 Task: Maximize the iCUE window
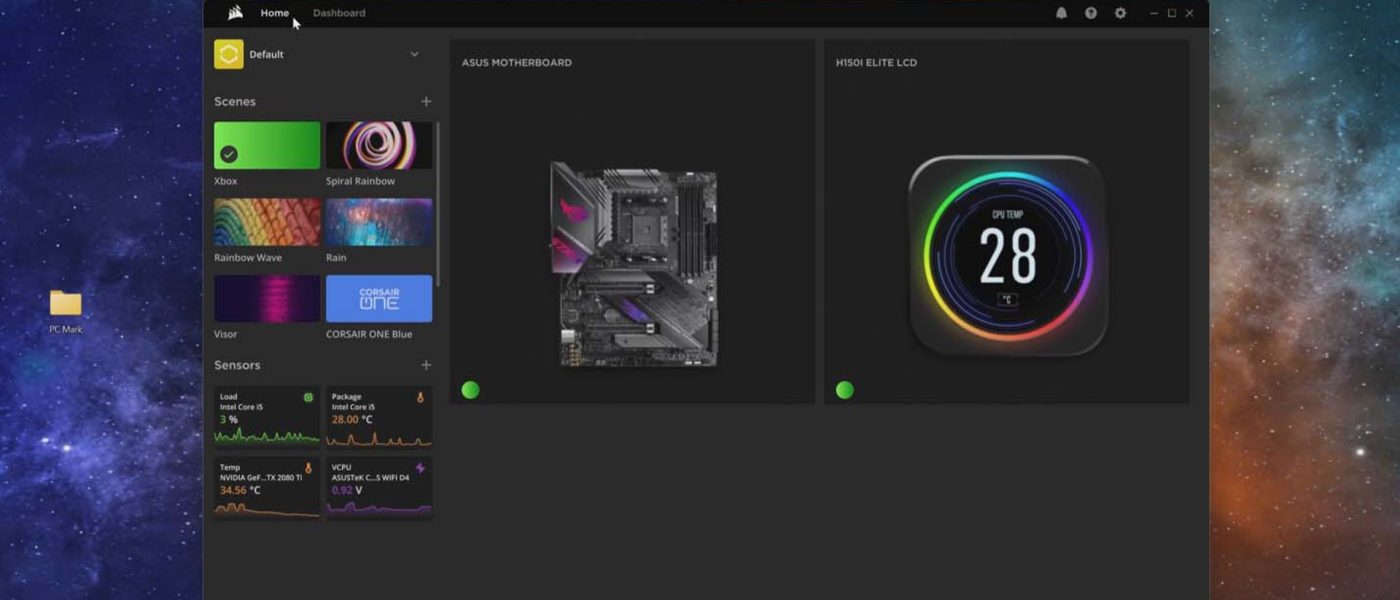[1172, 13]
